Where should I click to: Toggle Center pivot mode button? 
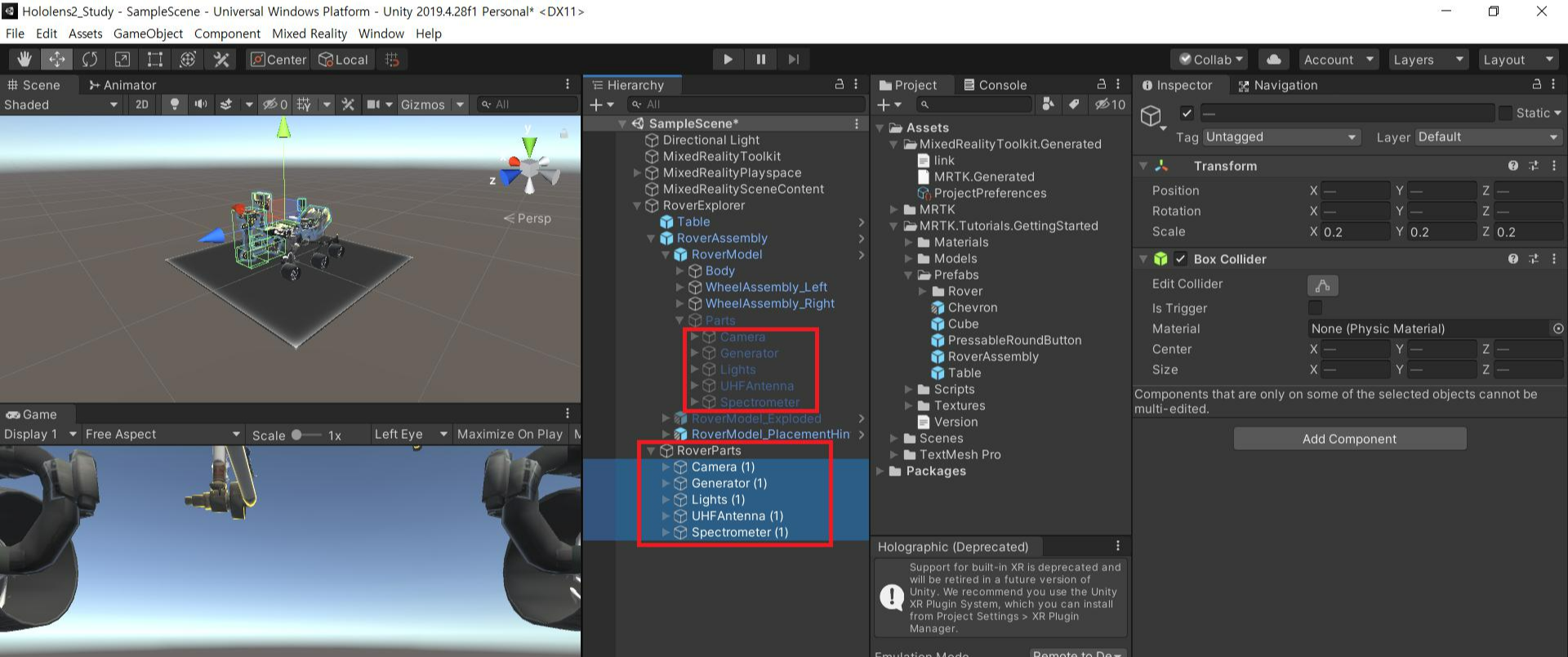[x=278, y=60]
